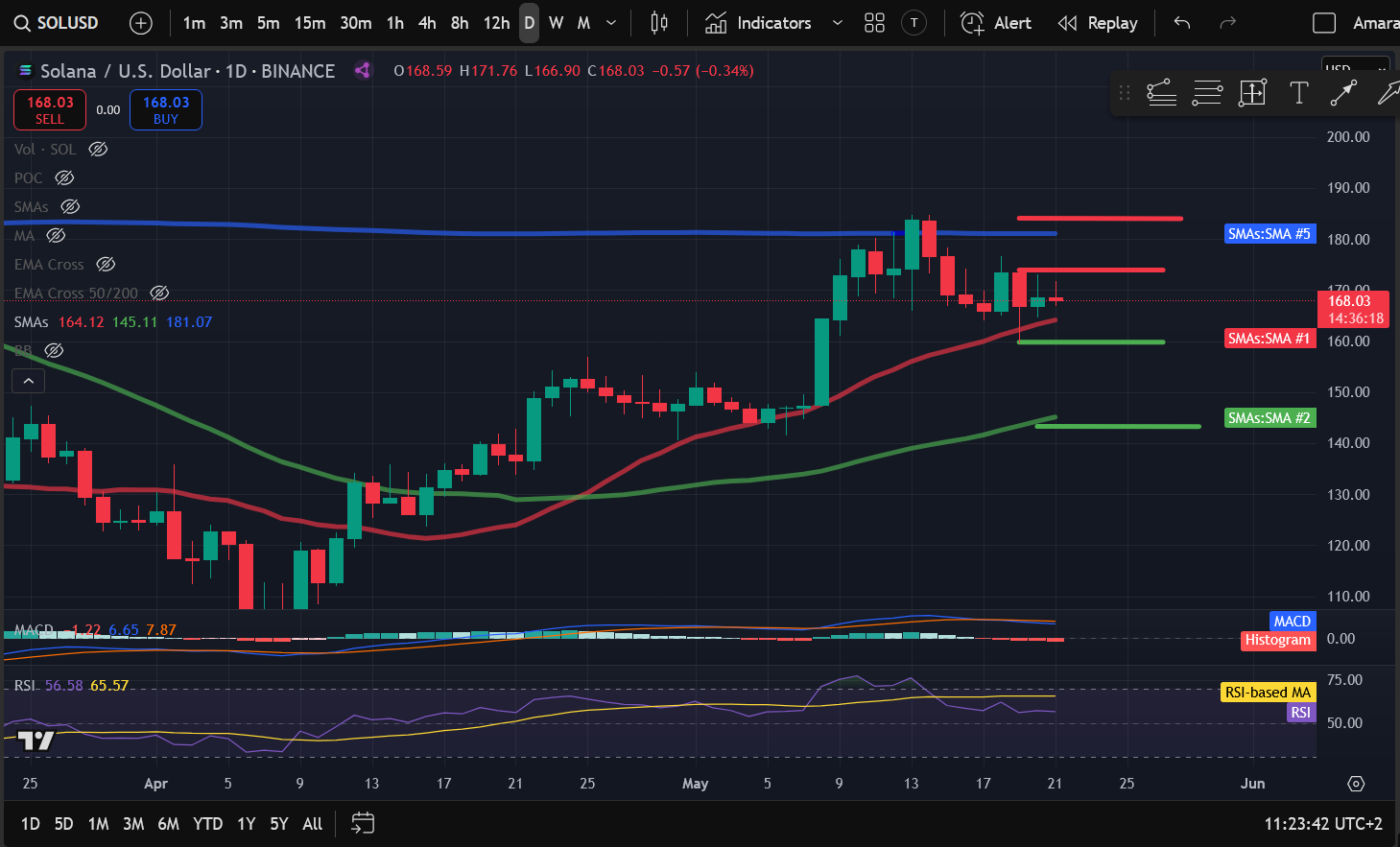Select the boxed-arrows price range tool

pyautogui.click(x=1253, y=93)
